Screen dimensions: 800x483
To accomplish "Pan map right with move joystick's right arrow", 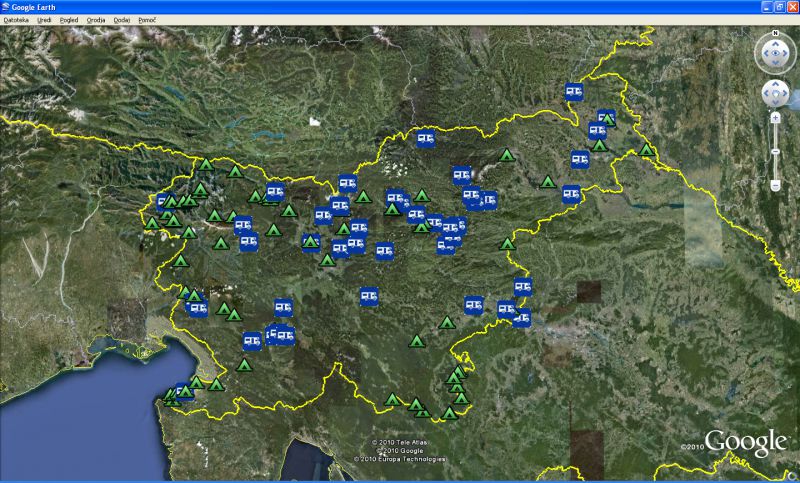I will coord(785,94).
